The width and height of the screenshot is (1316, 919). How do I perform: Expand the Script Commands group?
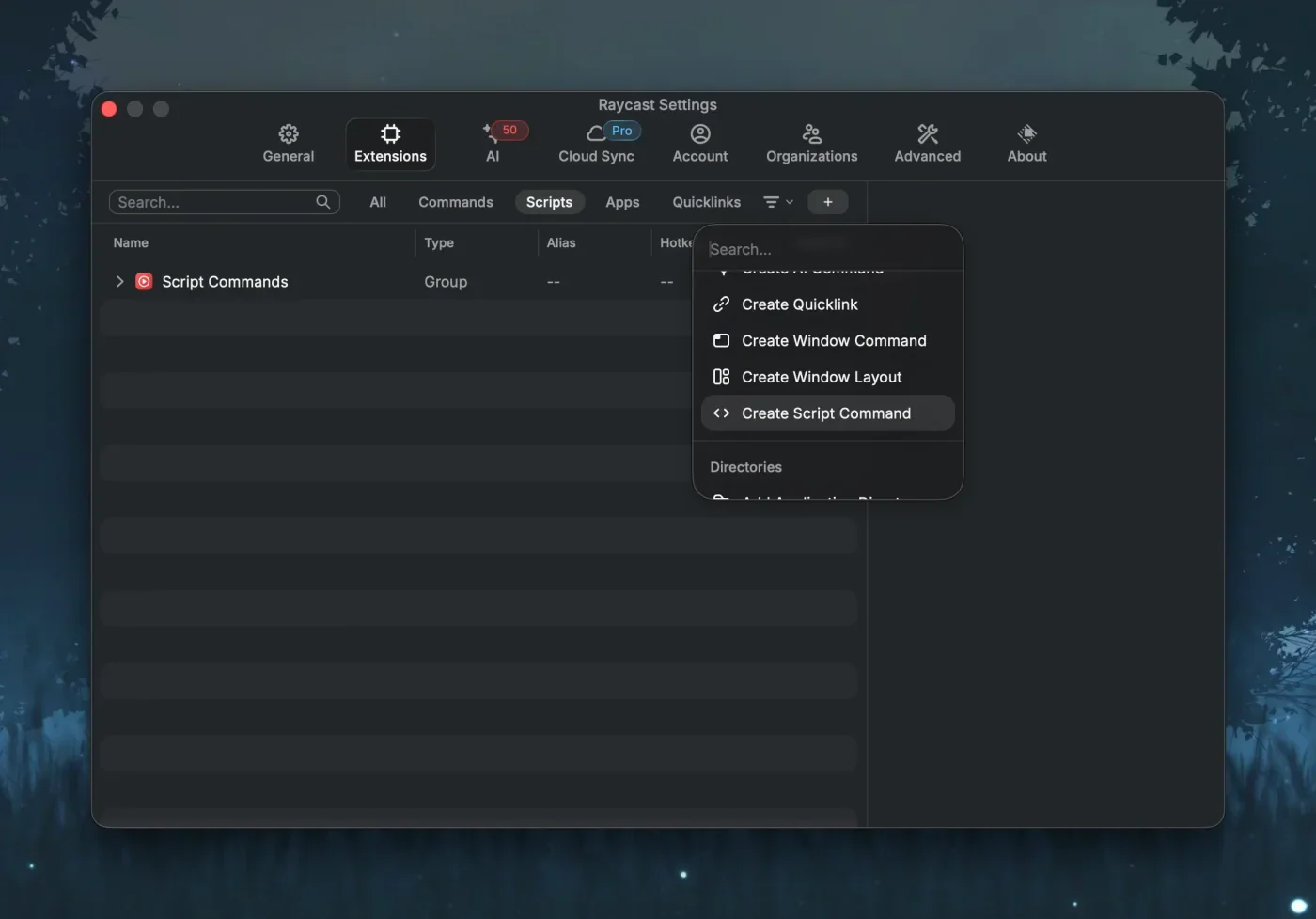[119, 281]
